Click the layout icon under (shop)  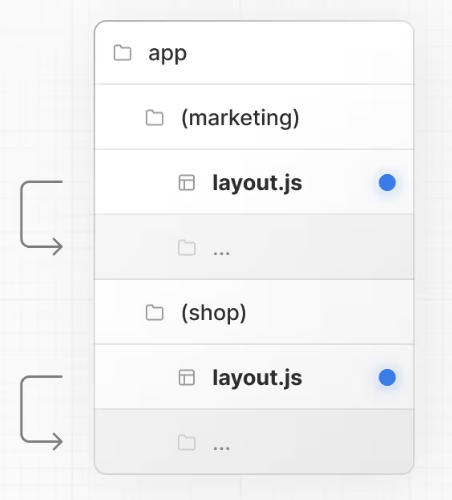pyautogui.click(x=187, y=378)
